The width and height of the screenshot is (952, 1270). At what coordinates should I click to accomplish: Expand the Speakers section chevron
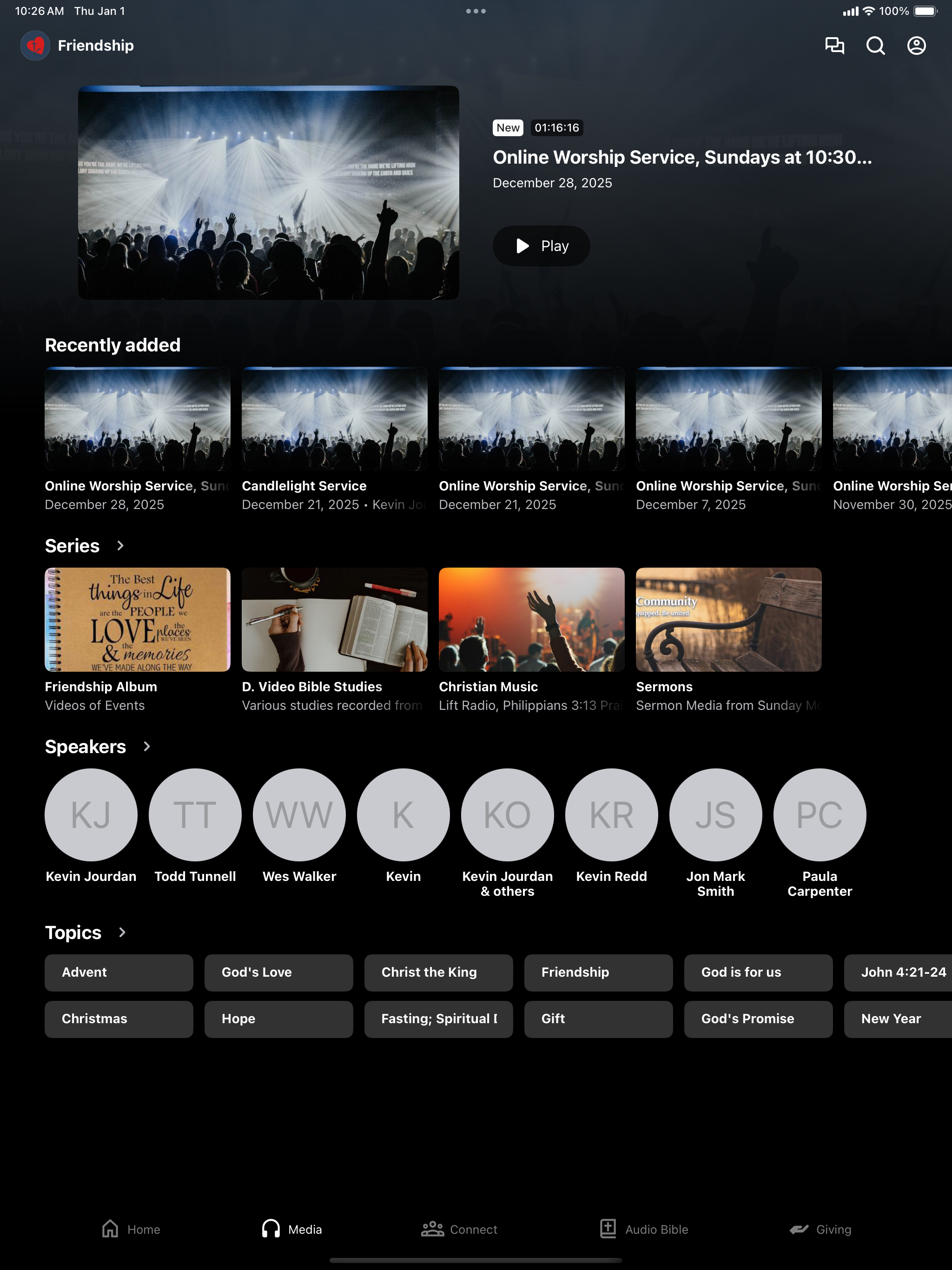[x=146, y=747]
